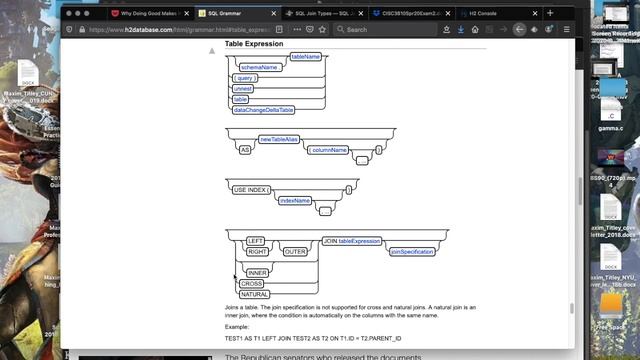Open the ( query ) link
Image resolution: width=640 pixels, height=360 pixels.
pyautogui.click(x=245, y=78)
